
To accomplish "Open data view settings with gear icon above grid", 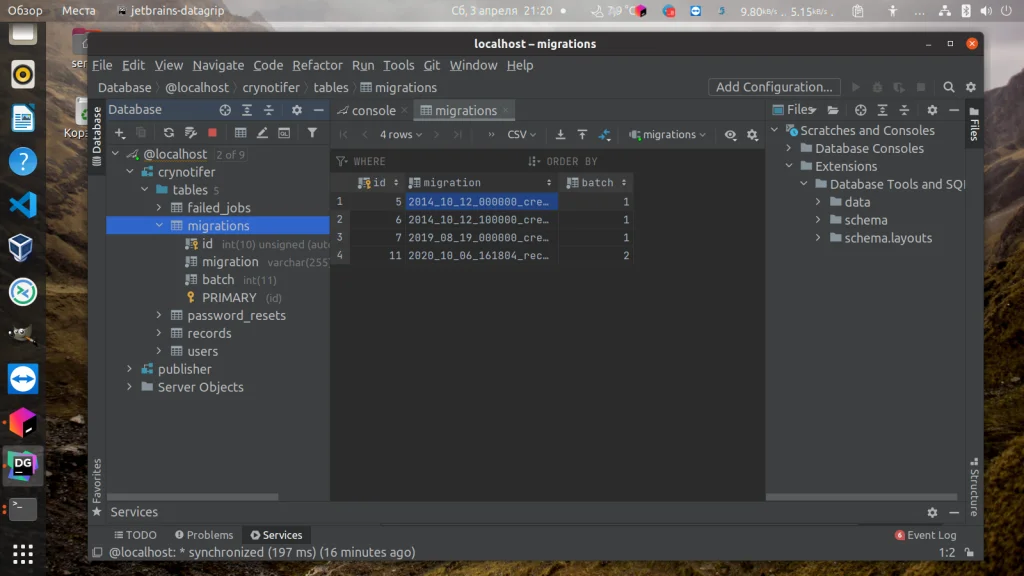I will coord(752,133).
